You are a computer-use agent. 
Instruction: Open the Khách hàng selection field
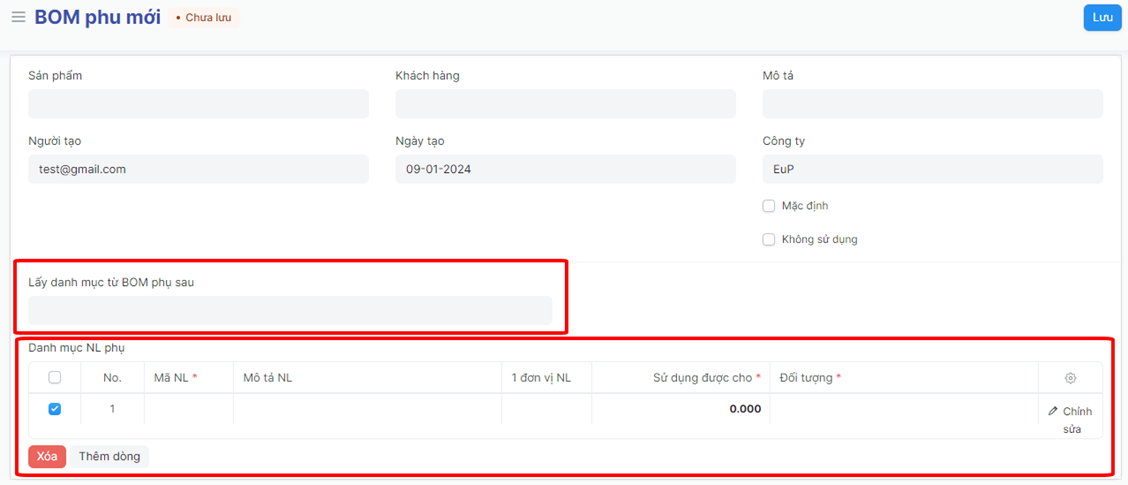click(565, 104)
